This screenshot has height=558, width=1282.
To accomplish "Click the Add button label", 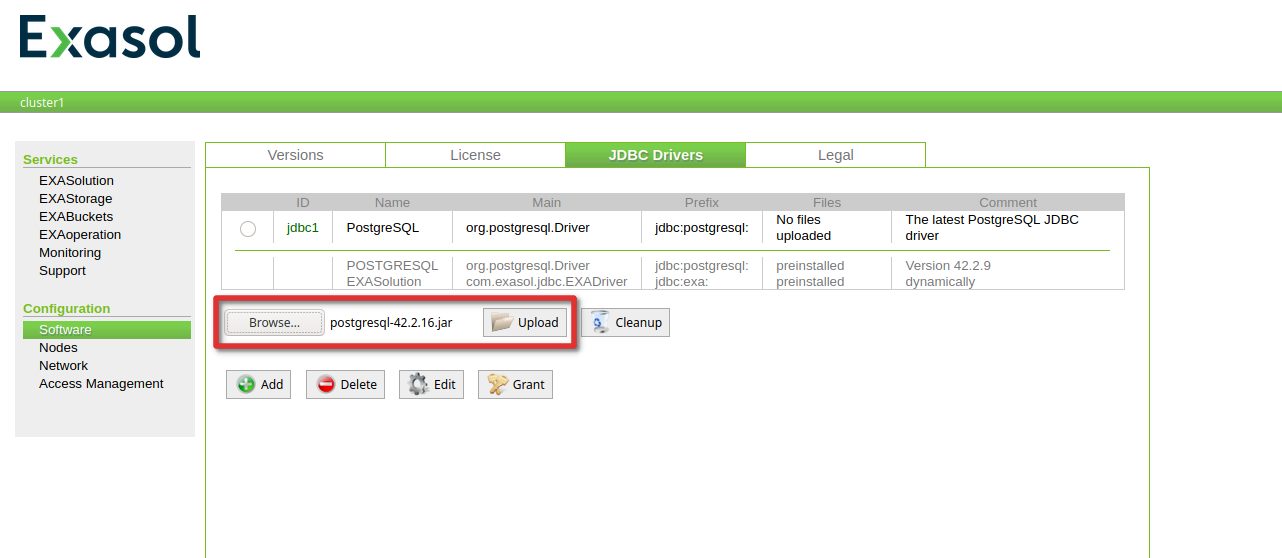I will [272, 385].
